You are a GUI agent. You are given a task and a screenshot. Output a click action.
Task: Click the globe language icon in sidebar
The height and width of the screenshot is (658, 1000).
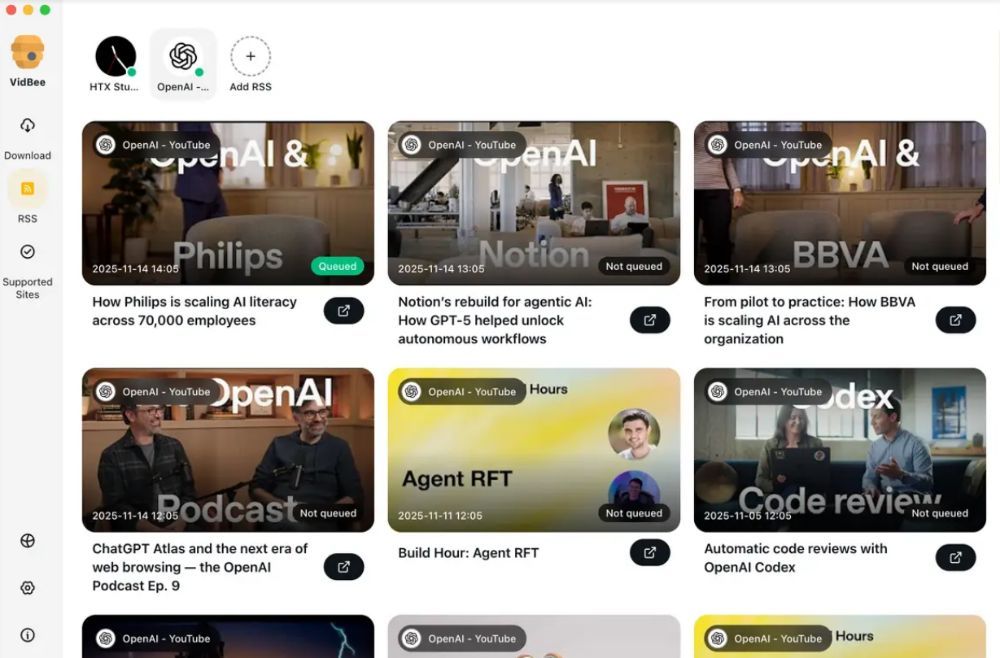point(27,541)
